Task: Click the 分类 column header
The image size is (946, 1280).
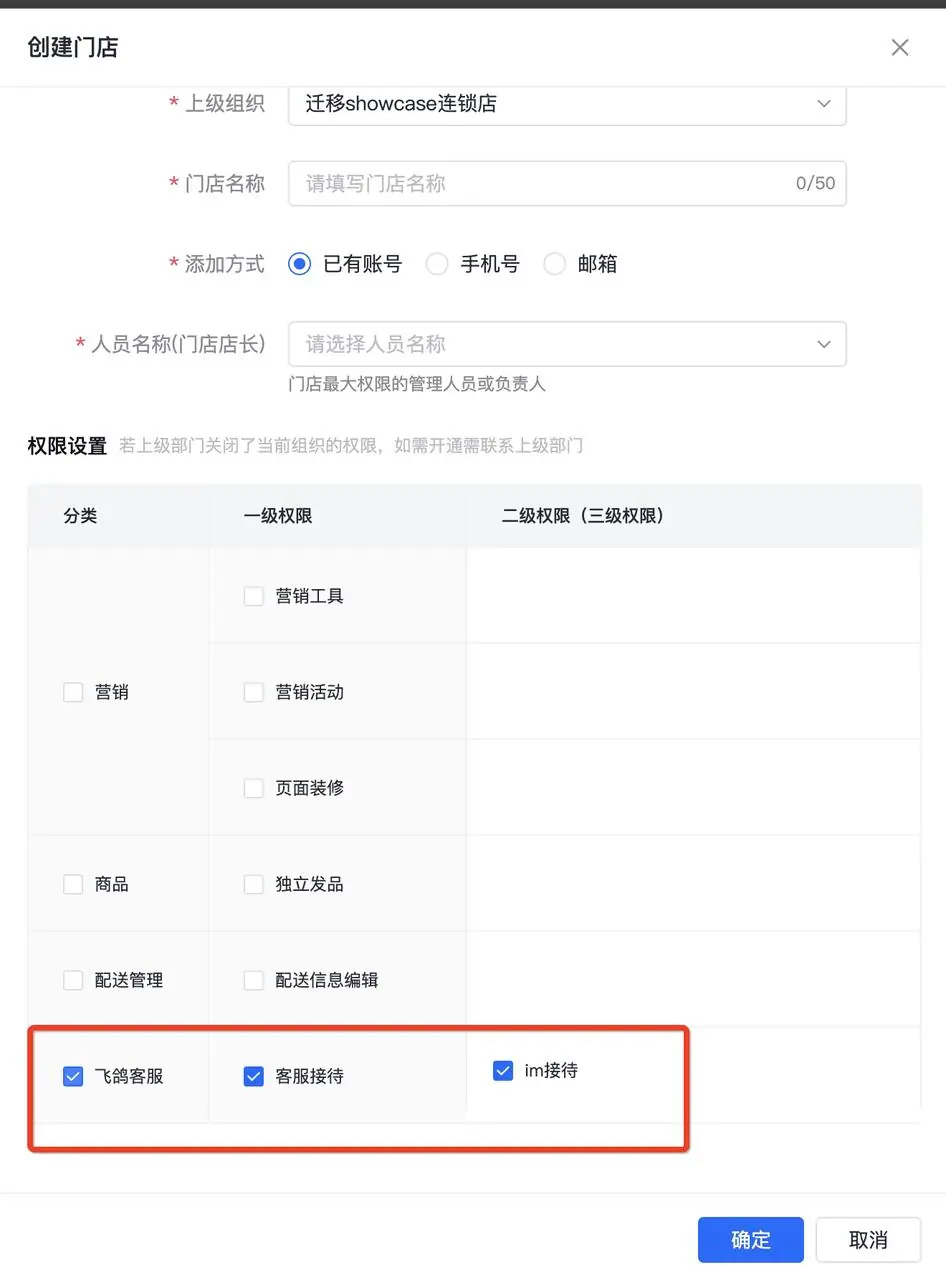Action: (80, 516)
